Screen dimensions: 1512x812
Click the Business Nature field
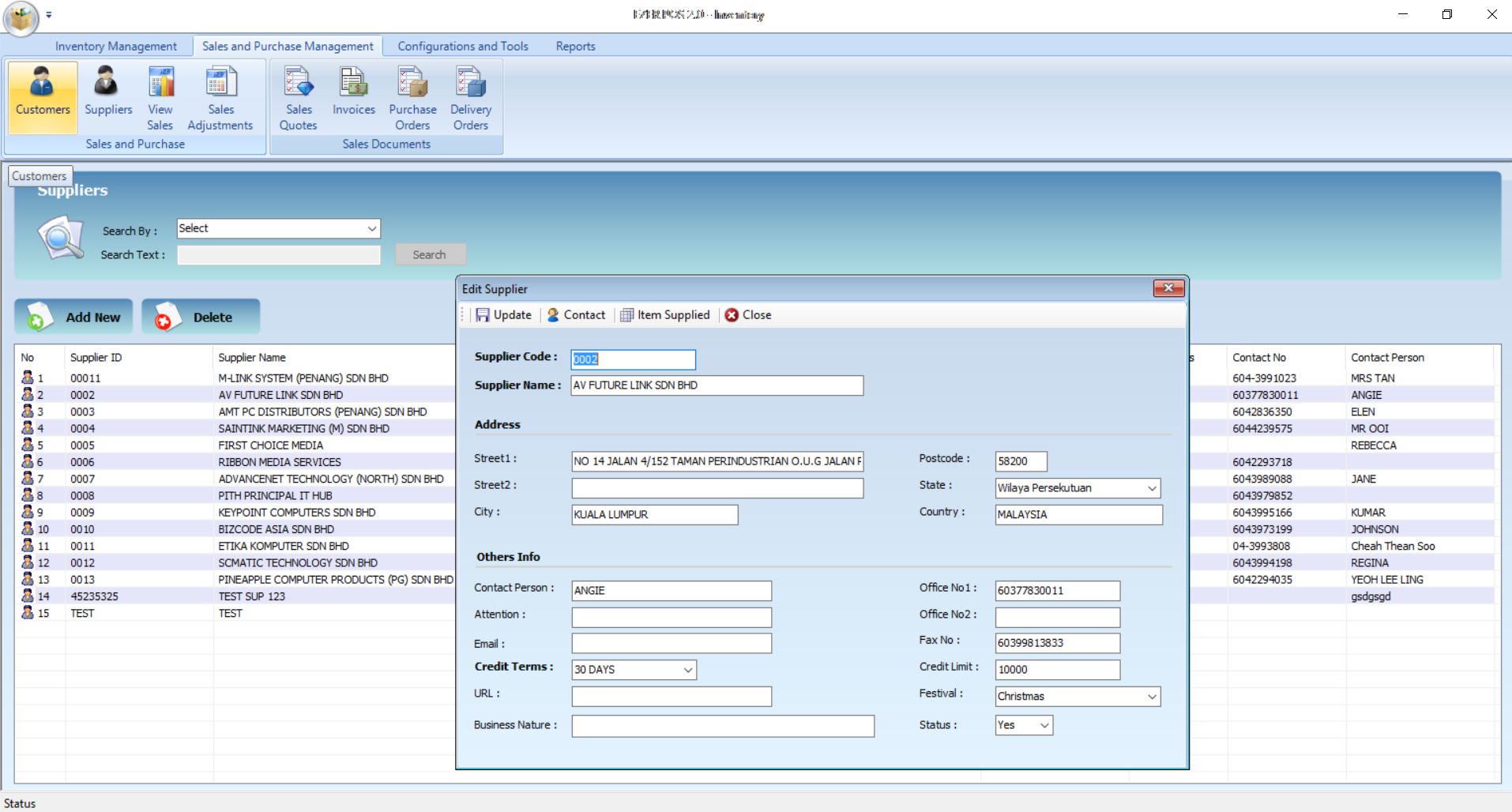click(x=723, y=726)
